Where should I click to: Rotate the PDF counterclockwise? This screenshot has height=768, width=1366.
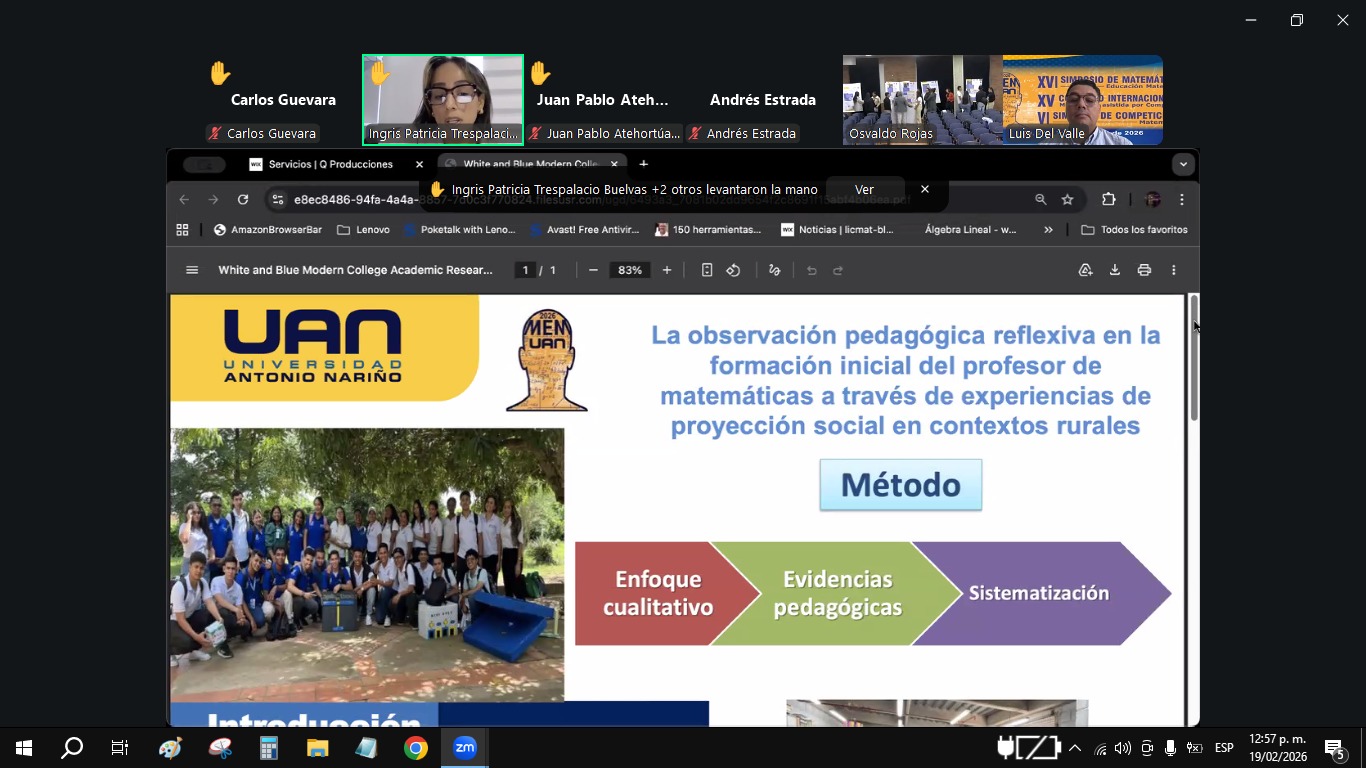coord(733,270)
